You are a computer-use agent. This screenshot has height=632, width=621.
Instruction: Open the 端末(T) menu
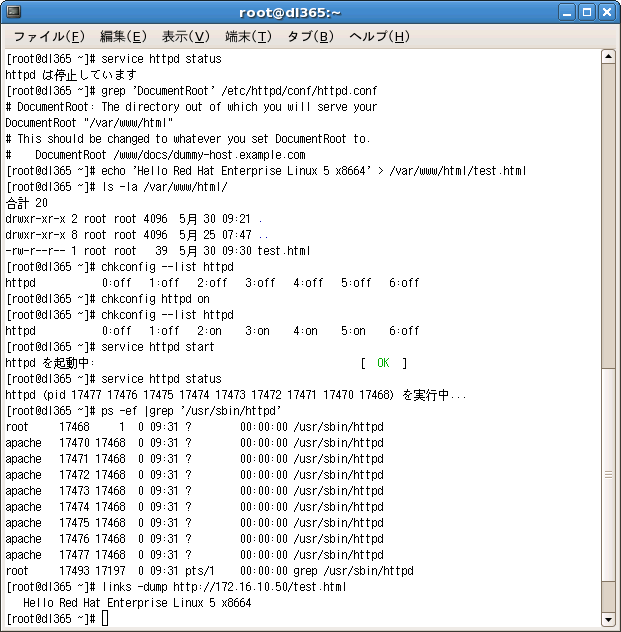click(x=248, y=37)
